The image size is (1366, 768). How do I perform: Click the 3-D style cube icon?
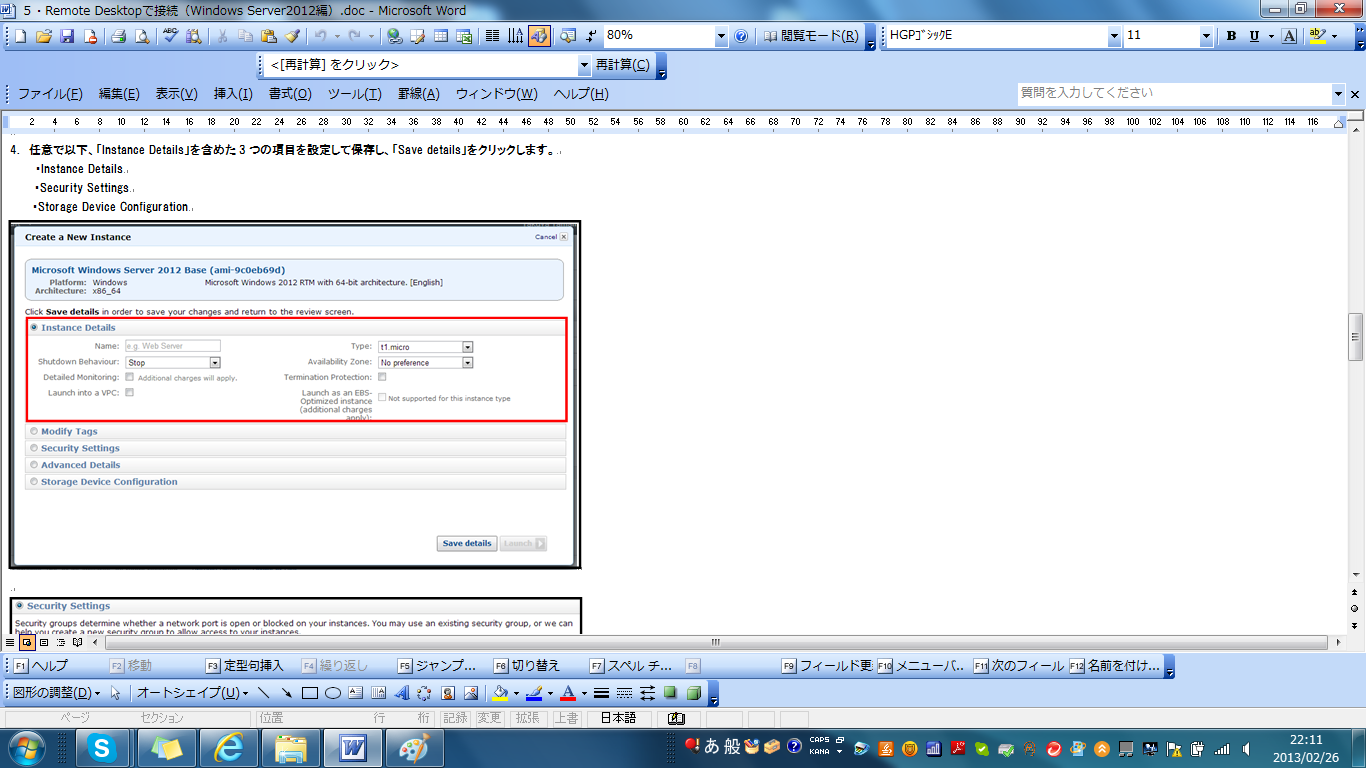click(693, 692)
